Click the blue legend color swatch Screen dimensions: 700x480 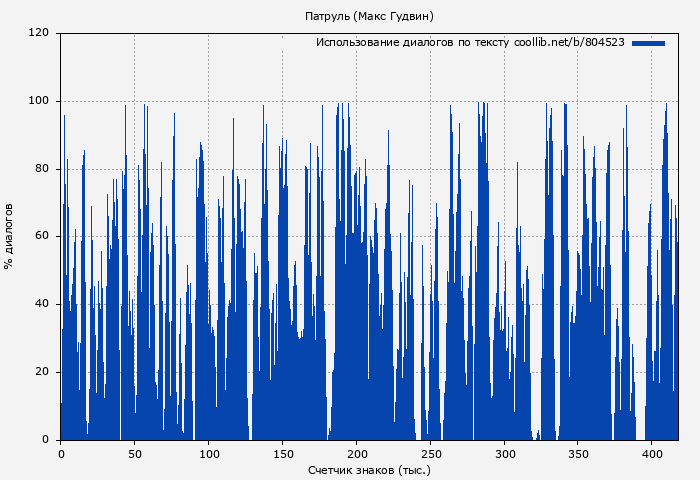click(x=648, y=43)
